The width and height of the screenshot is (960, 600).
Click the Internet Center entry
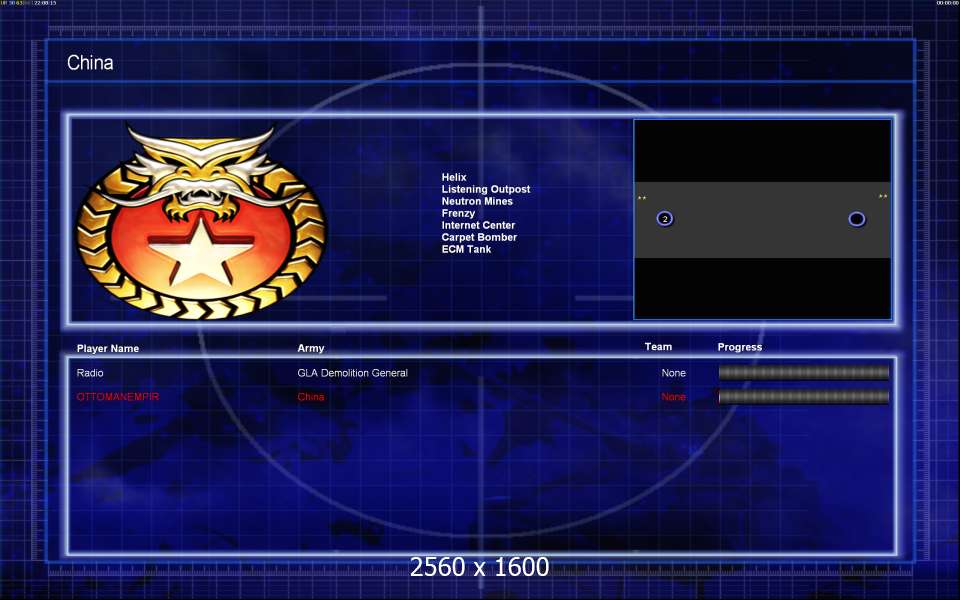[x=478, y=225]
